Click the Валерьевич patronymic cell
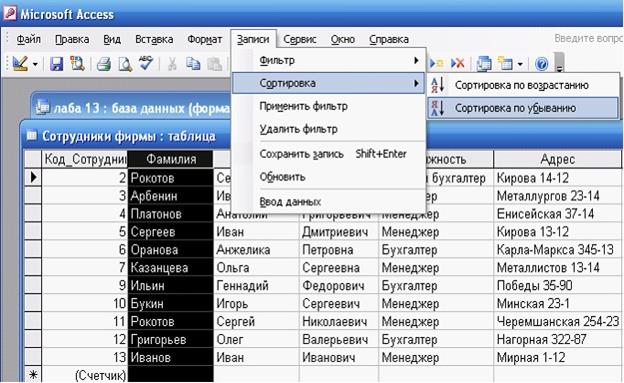The image size is (624, 383). pyautogui.click(x=339, y=339)
